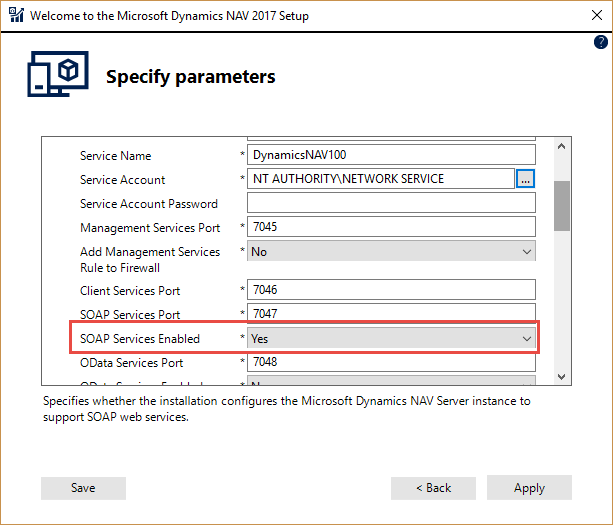Click the blue help question mark icon

(601, 42)
